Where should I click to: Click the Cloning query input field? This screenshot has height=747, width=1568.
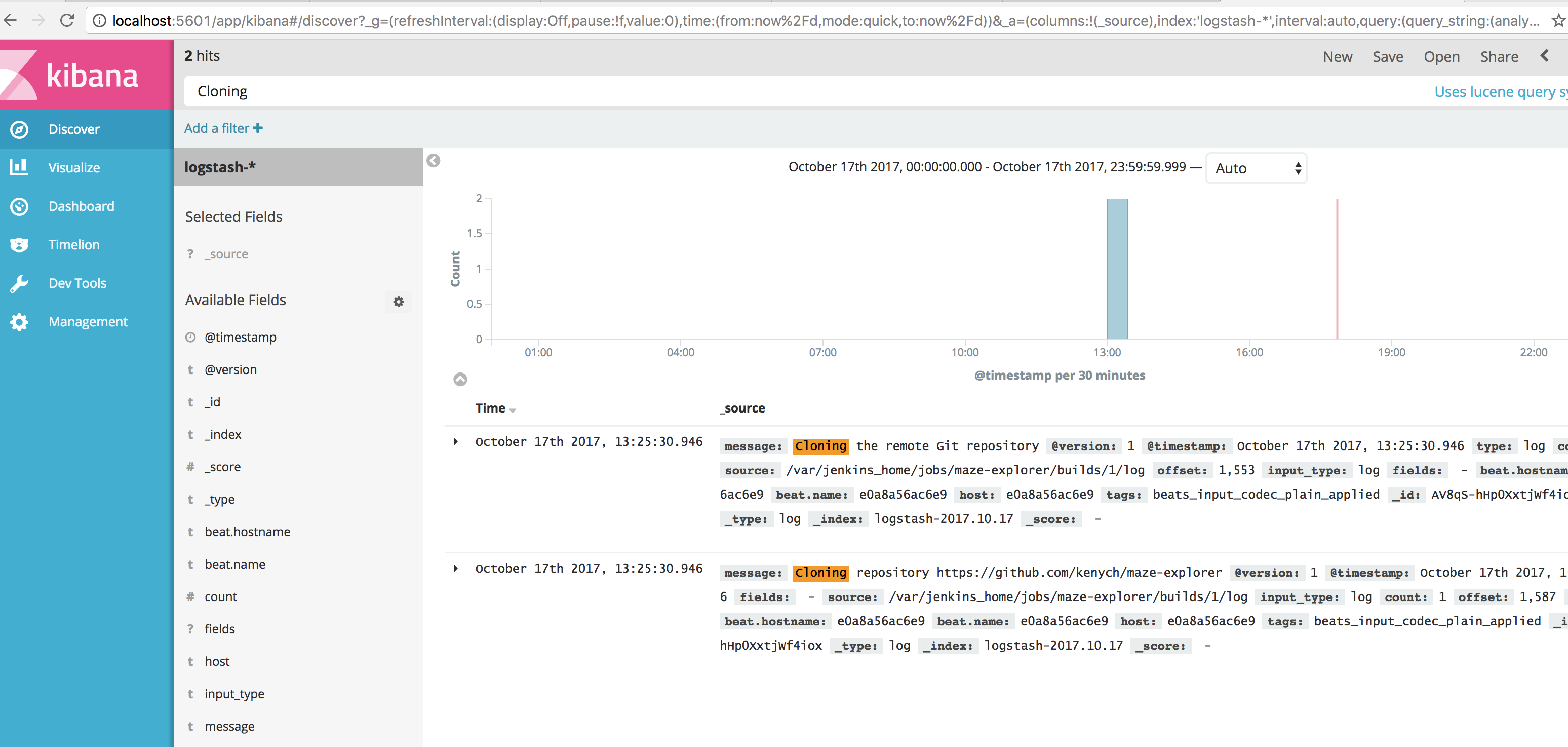(x=803, y=91)
